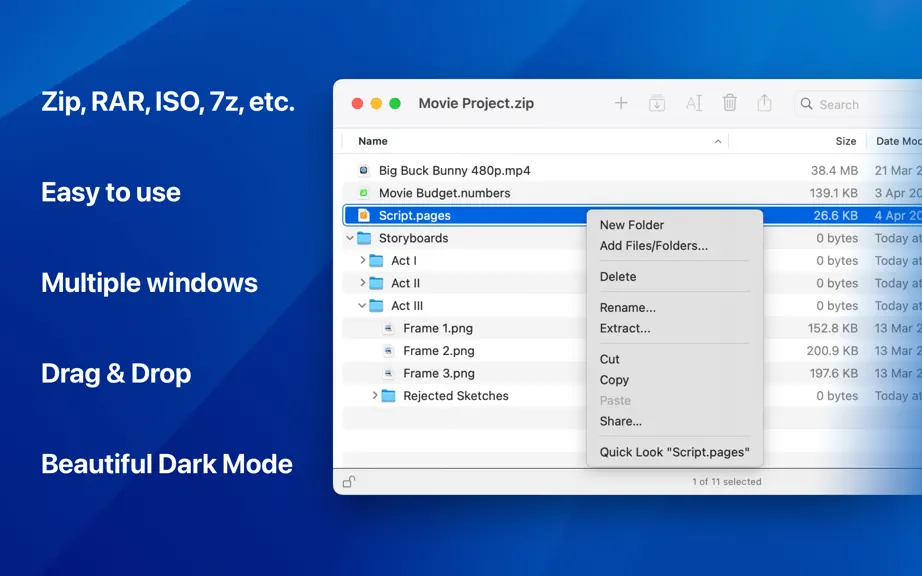This screenshot has width=922, height=576.
Task: Click the Storyboards folder icon
Action: click(x=365, y=238)
